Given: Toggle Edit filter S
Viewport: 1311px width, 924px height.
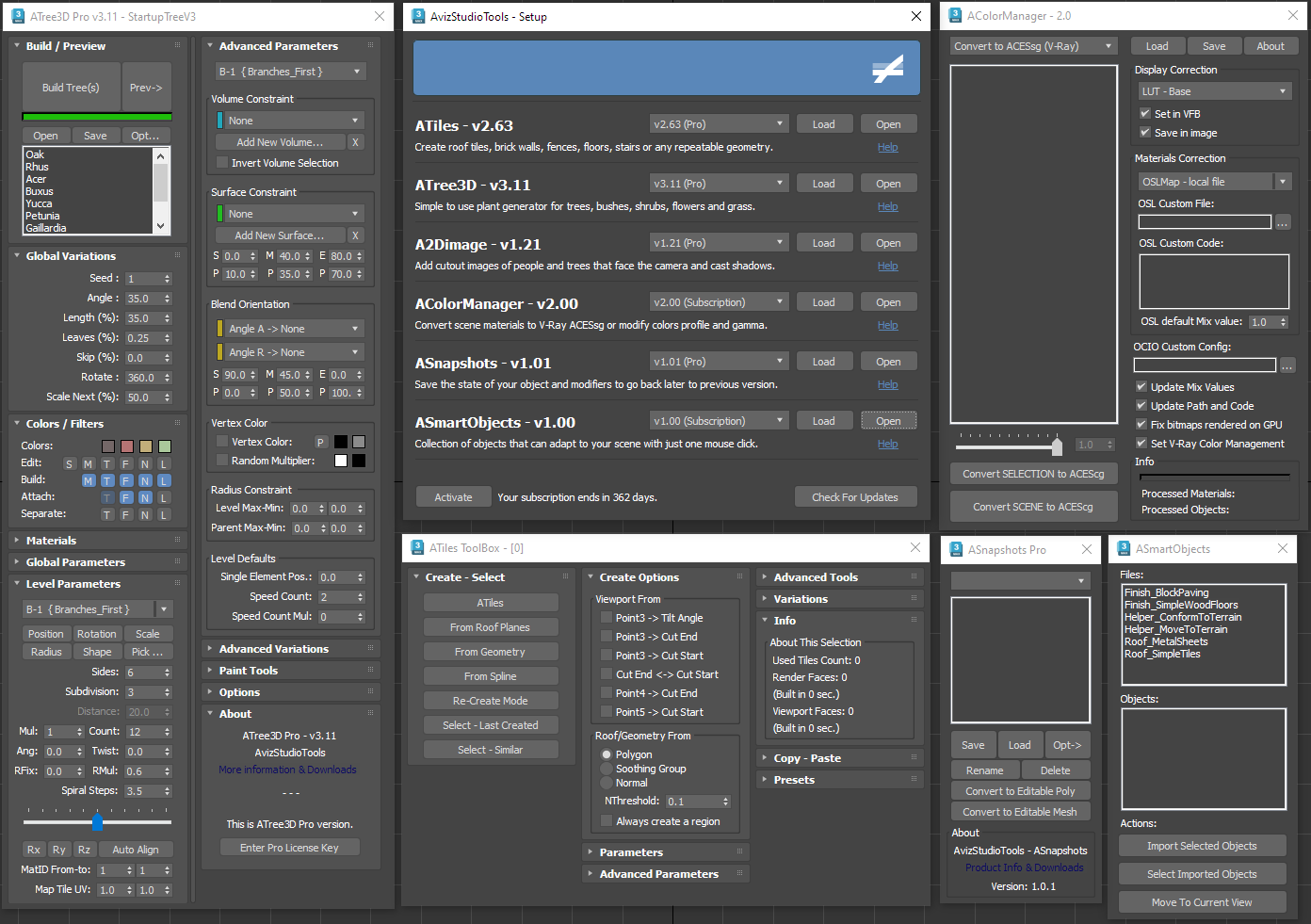Looking at the screenshot, I should coord(69,463).
